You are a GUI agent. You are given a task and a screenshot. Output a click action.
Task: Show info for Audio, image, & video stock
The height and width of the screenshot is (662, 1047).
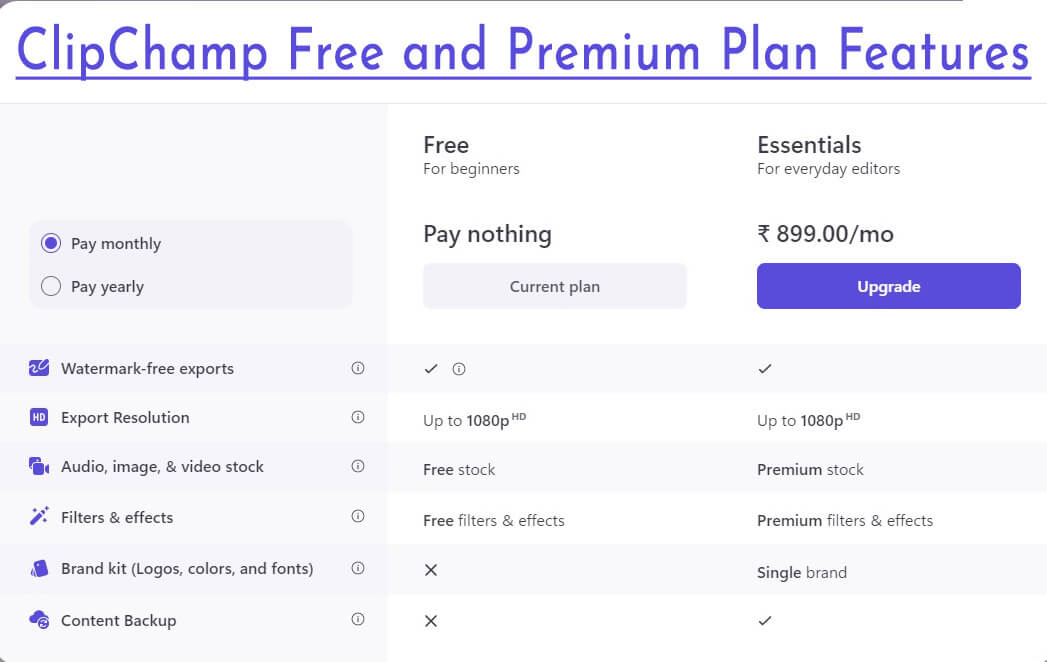358,466
